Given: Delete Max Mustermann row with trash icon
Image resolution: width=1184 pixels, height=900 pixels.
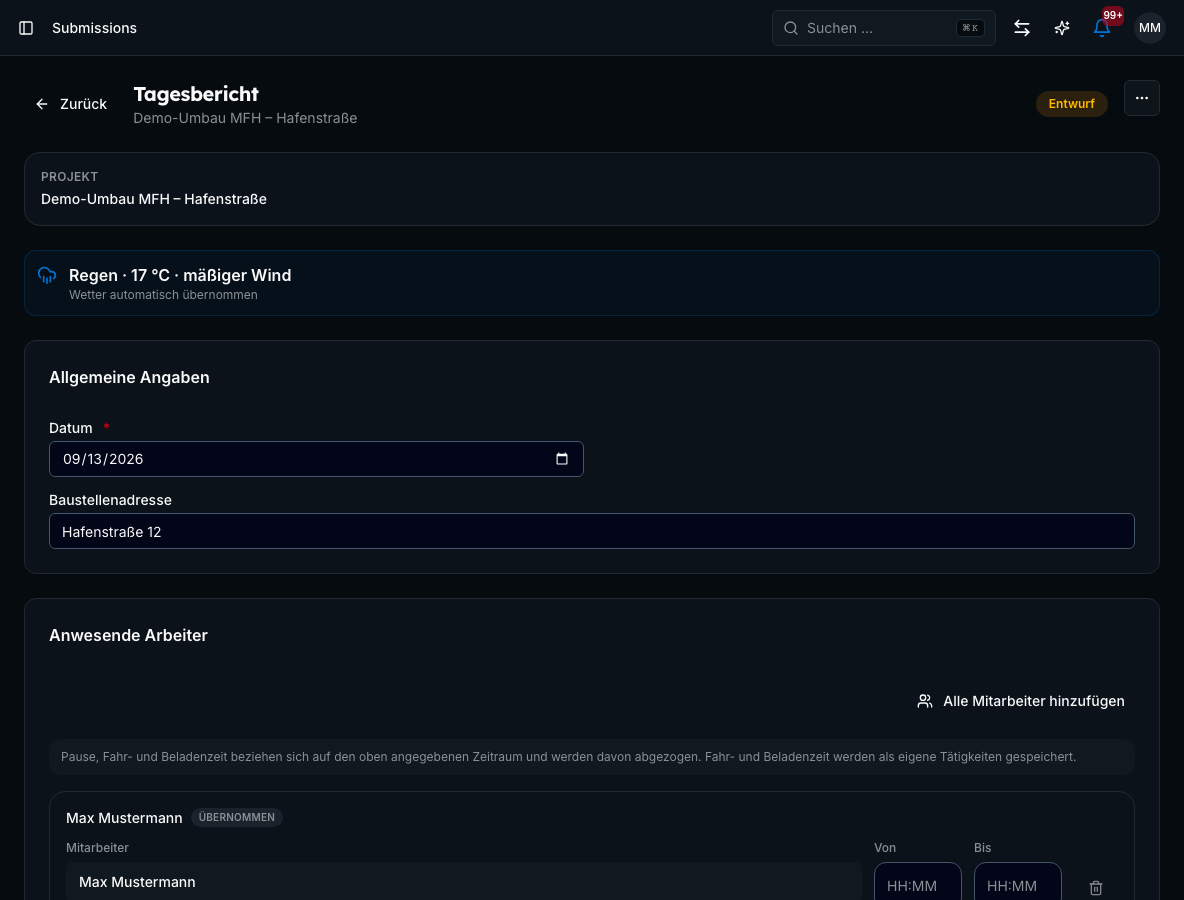Looking at the screenshot, I should (x=1096, y=887).
